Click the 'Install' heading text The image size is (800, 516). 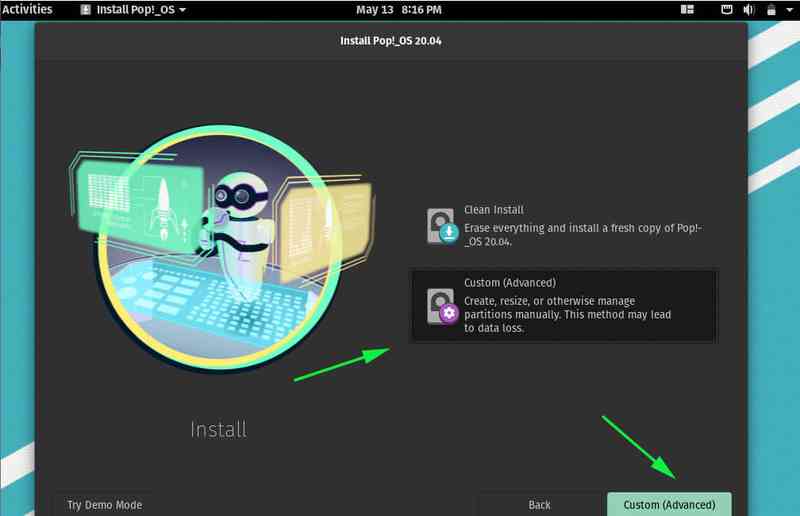(x=218, y=430)
